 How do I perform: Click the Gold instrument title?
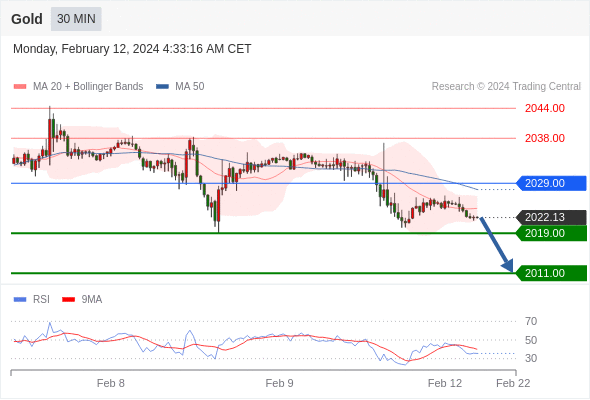pos(27,19)
